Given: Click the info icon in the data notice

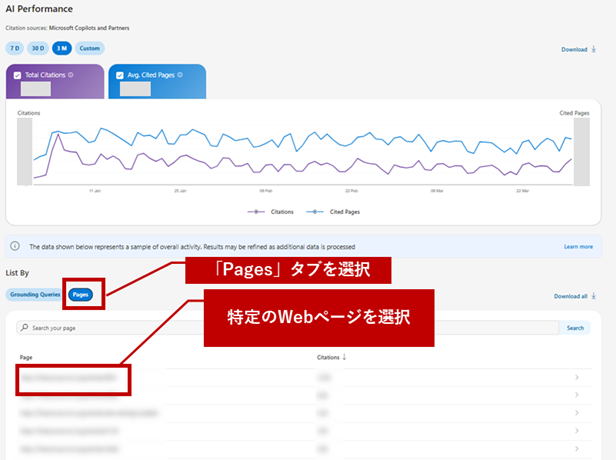Looking at the screenshot, I should 17,246.
